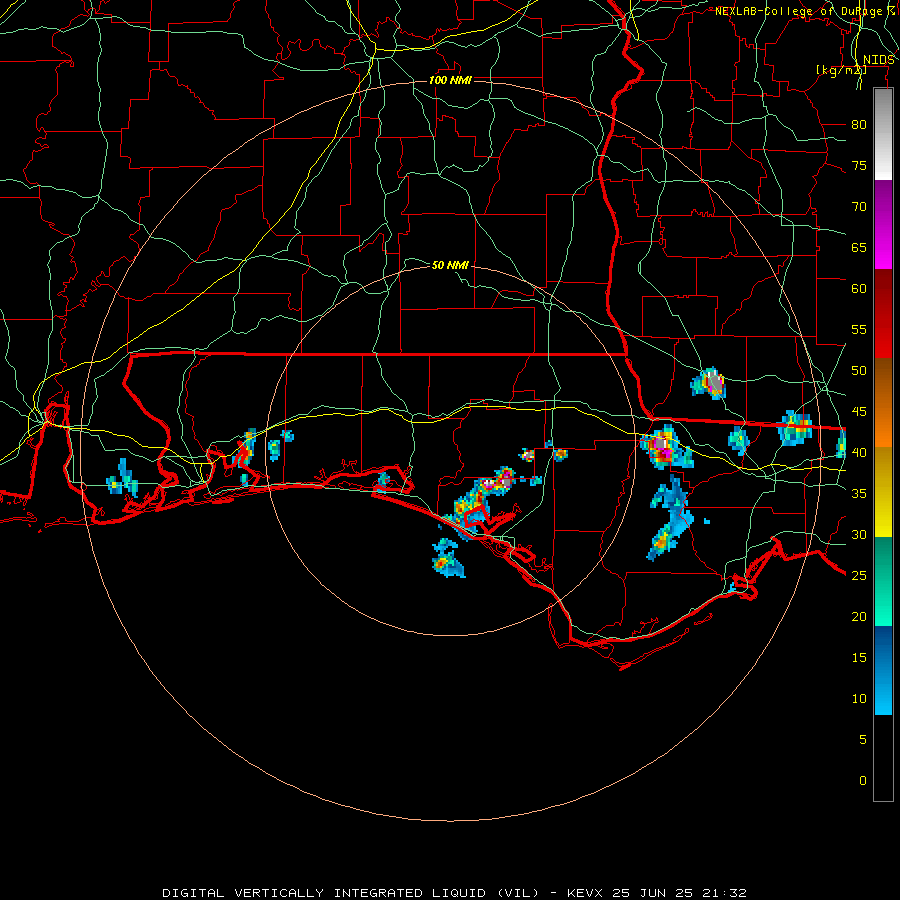Pick the blue segment of the color bar
The image size is (900, 900).
[883, 670]
